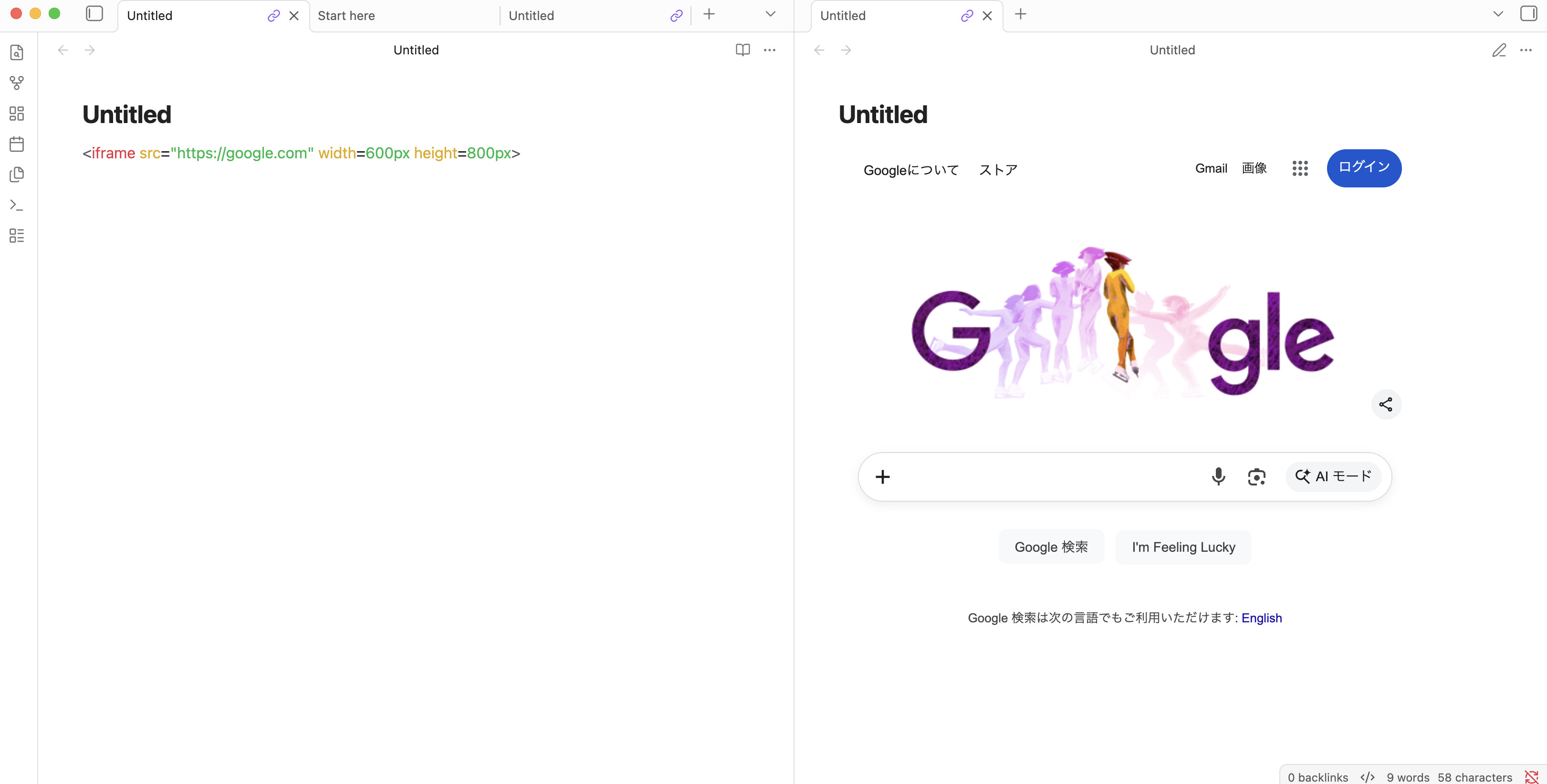Open Google apps grid icon
The width and height of the screenshot is (1547, 784).
pyautogui.click(x=1299, y=169)
